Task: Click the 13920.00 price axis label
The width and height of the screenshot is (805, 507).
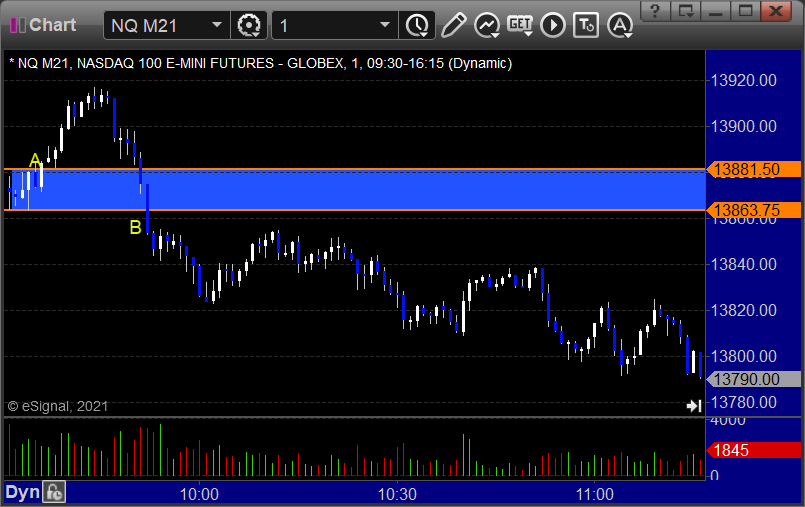Action: click(x=743, y=81)
